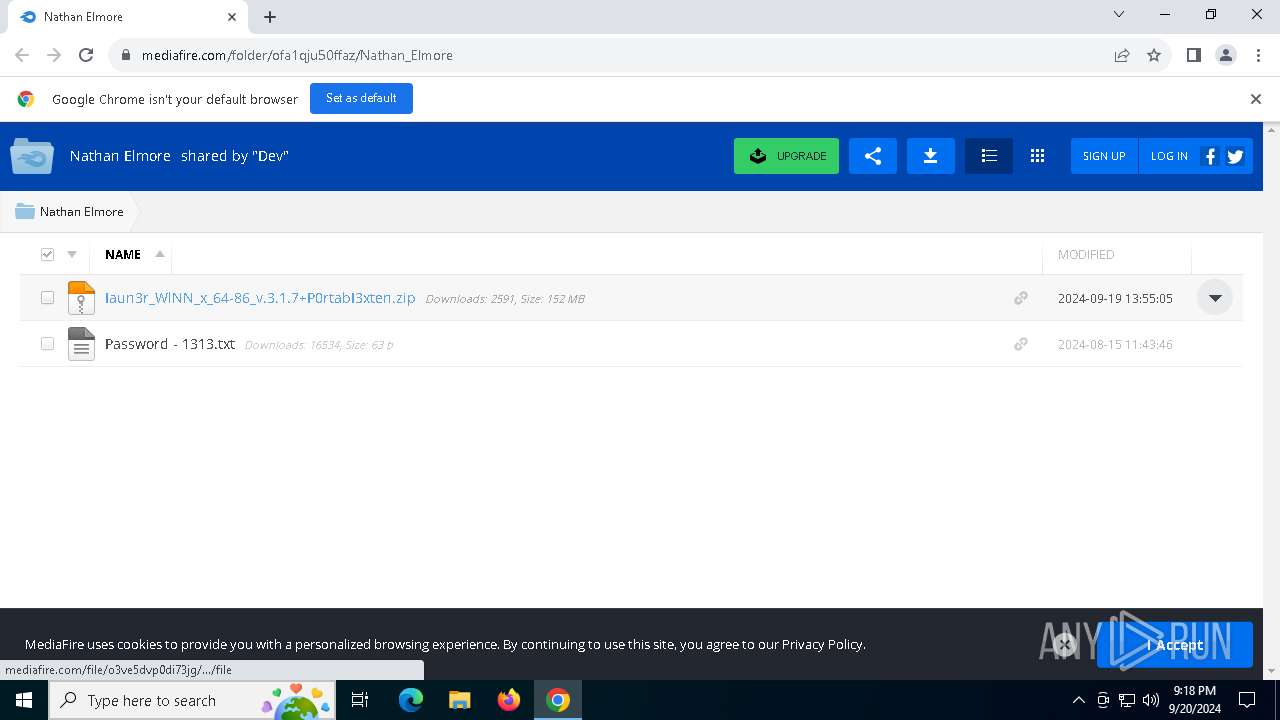Open the share folder icon button

click(x=873, y=156)
